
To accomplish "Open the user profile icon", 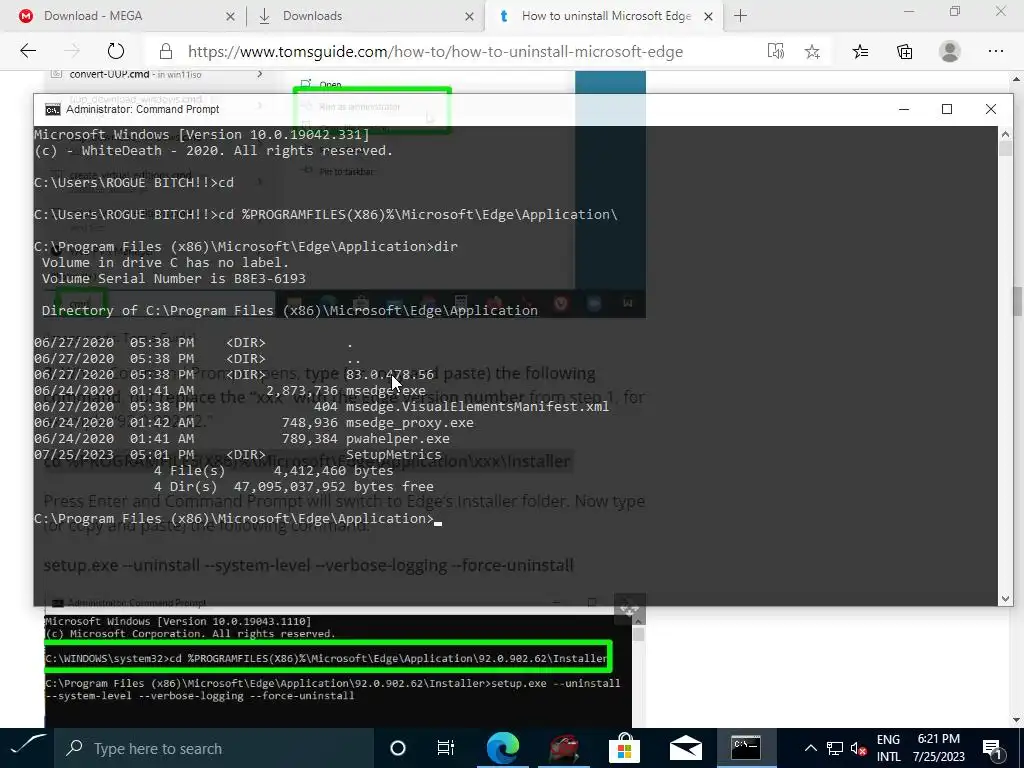I will (950, 51).
